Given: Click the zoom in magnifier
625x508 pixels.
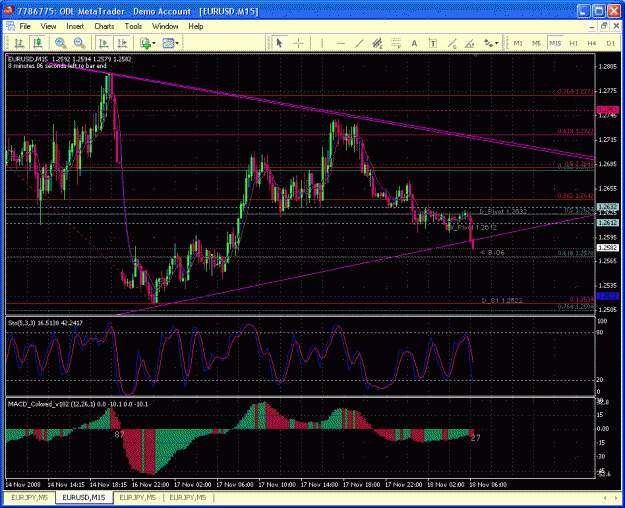Looking at the screenshot, I should click(x=61, y=43).
